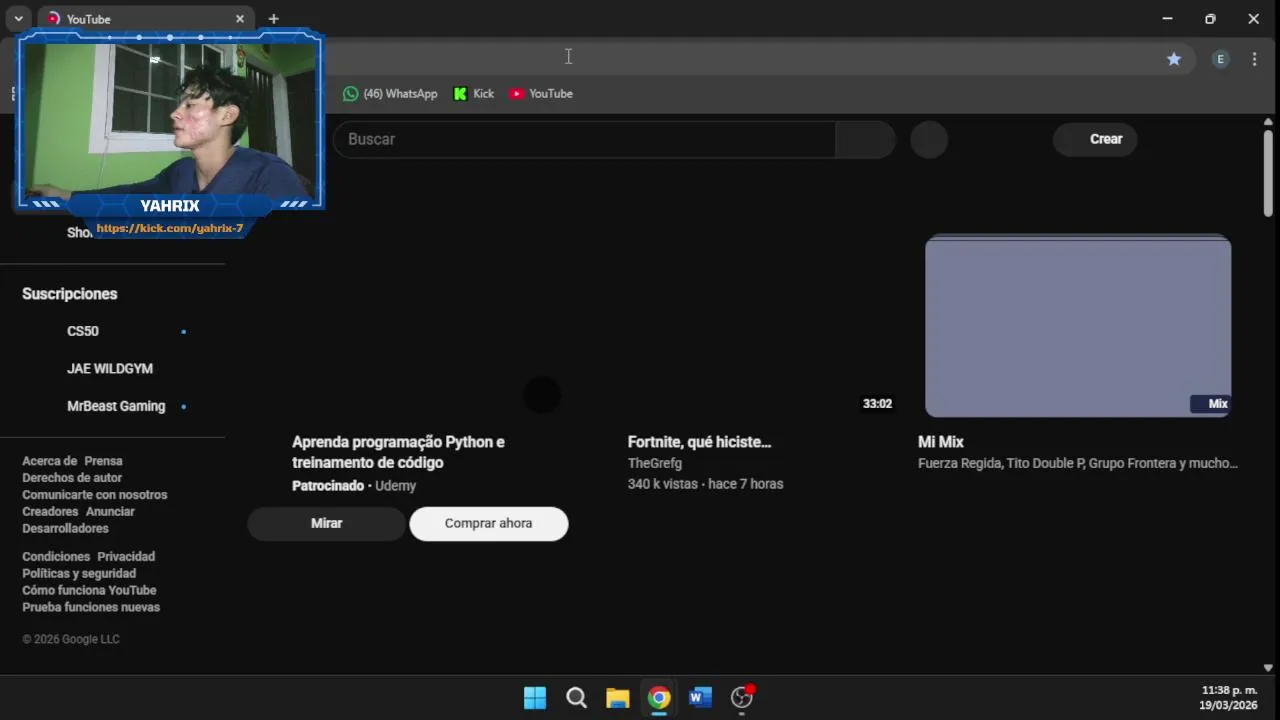Open Chrome three-dot menu
The image size is (1280, 720).
tap(1254, 59)
